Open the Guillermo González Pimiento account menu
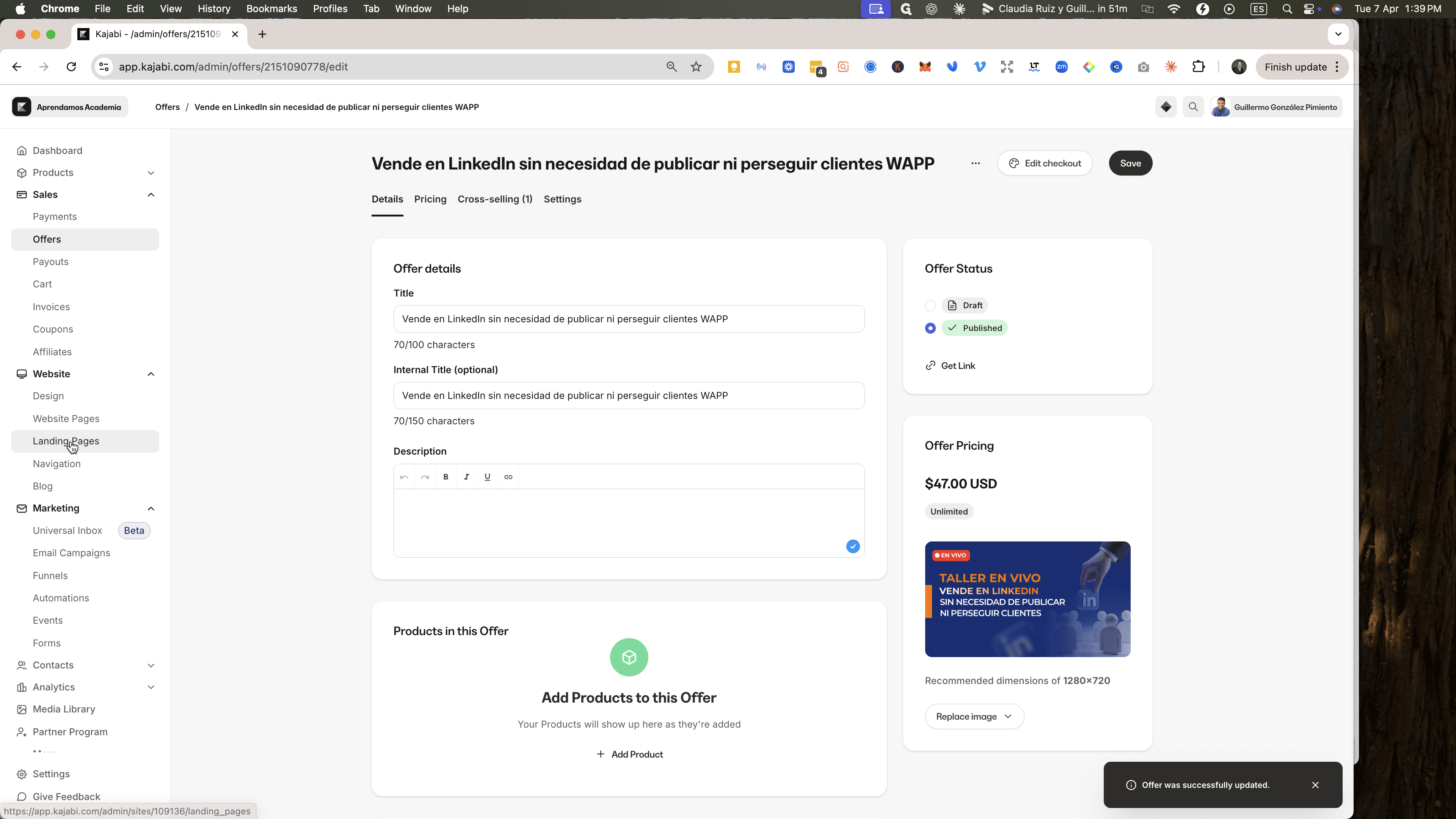This screenshot has height=819, width=1456. point(1276,107)
